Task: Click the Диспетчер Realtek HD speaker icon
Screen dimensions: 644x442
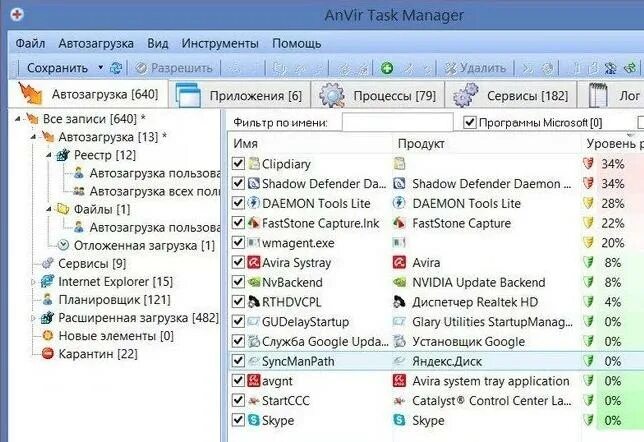Action: tap(399, 302)
